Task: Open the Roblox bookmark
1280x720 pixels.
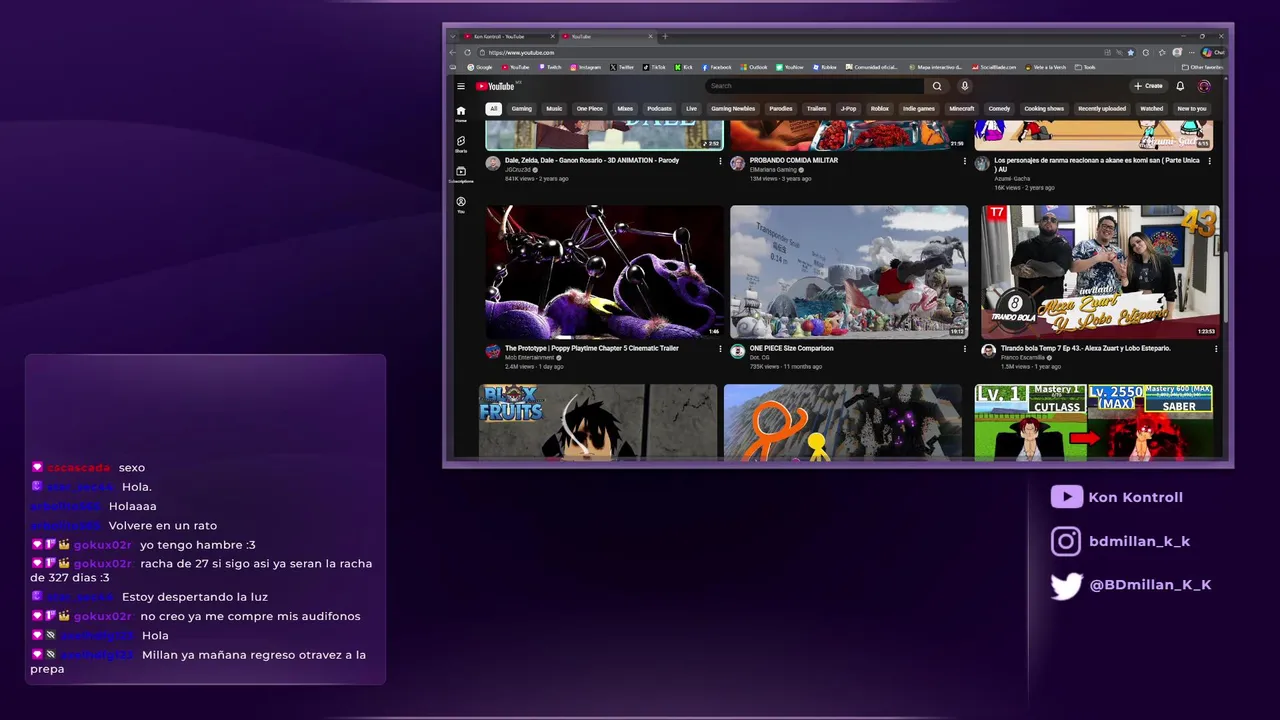Action: 825,67
